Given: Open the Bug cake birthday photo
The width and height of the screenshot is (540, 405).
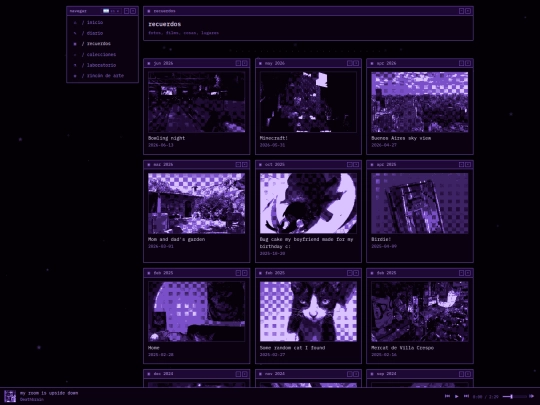Looking at the screenshot, I should point(308,203).
